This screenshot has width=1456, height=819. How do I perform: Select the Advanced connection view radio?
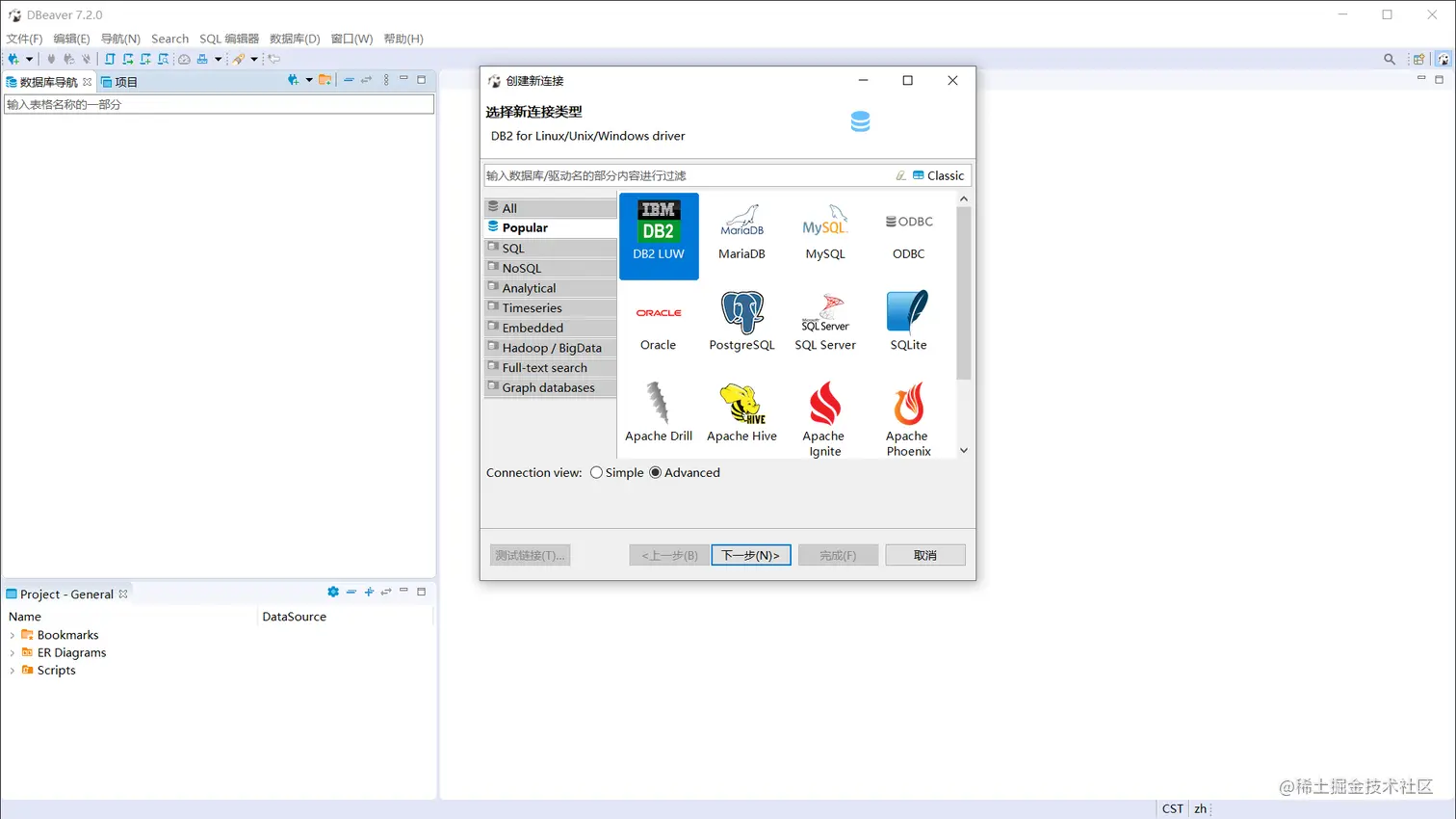tap(656, 472)
